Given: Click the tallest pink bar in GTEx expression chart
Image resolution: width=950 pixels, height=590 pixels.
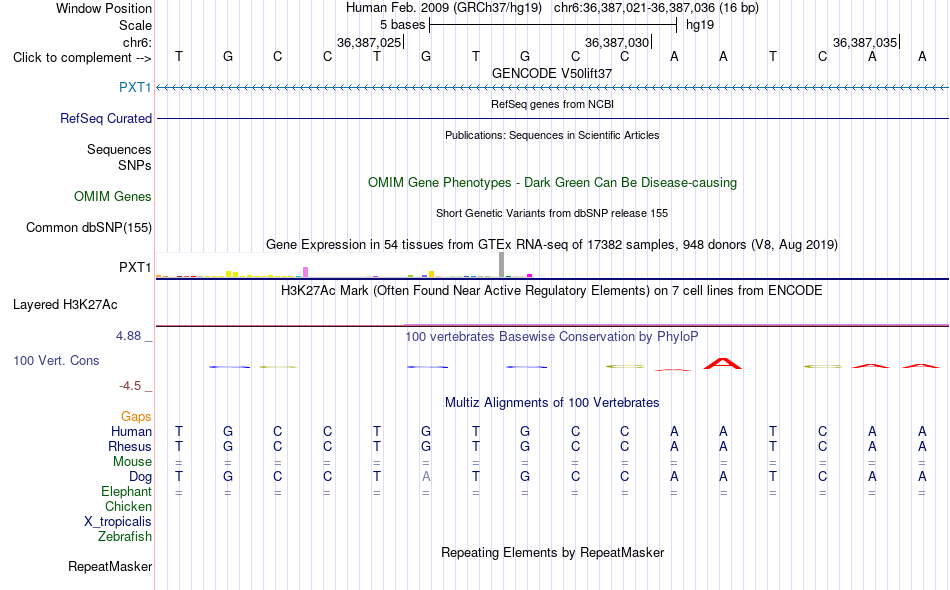Looking at the screenshot, I should pos(305,272).
